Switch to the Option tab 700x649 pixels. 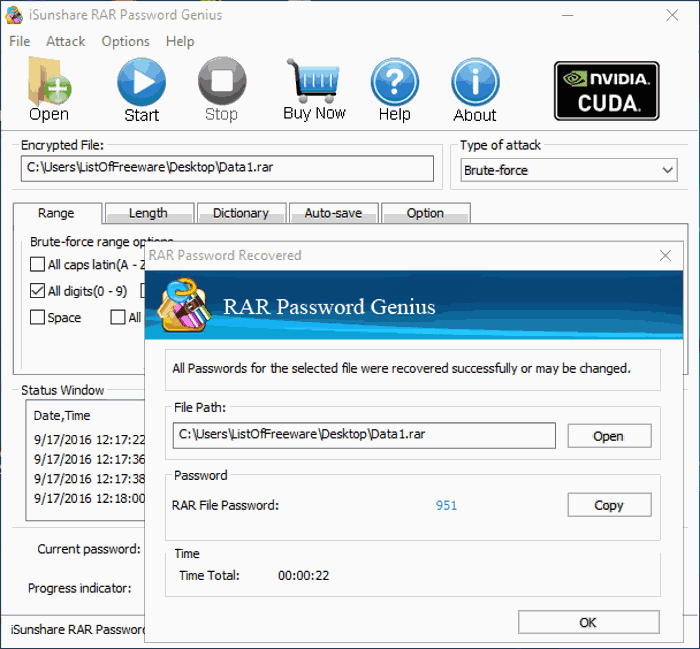click(425, 213)
